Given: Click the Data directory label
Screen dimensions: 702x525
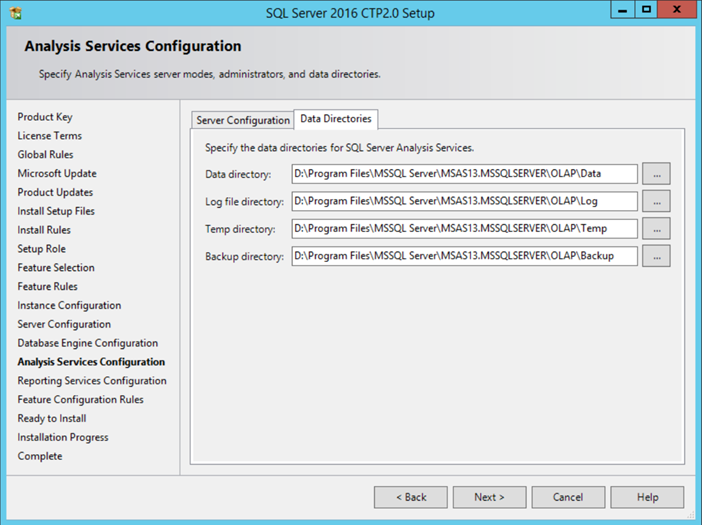Looking at the screenshot, I should tap(238, 174).
